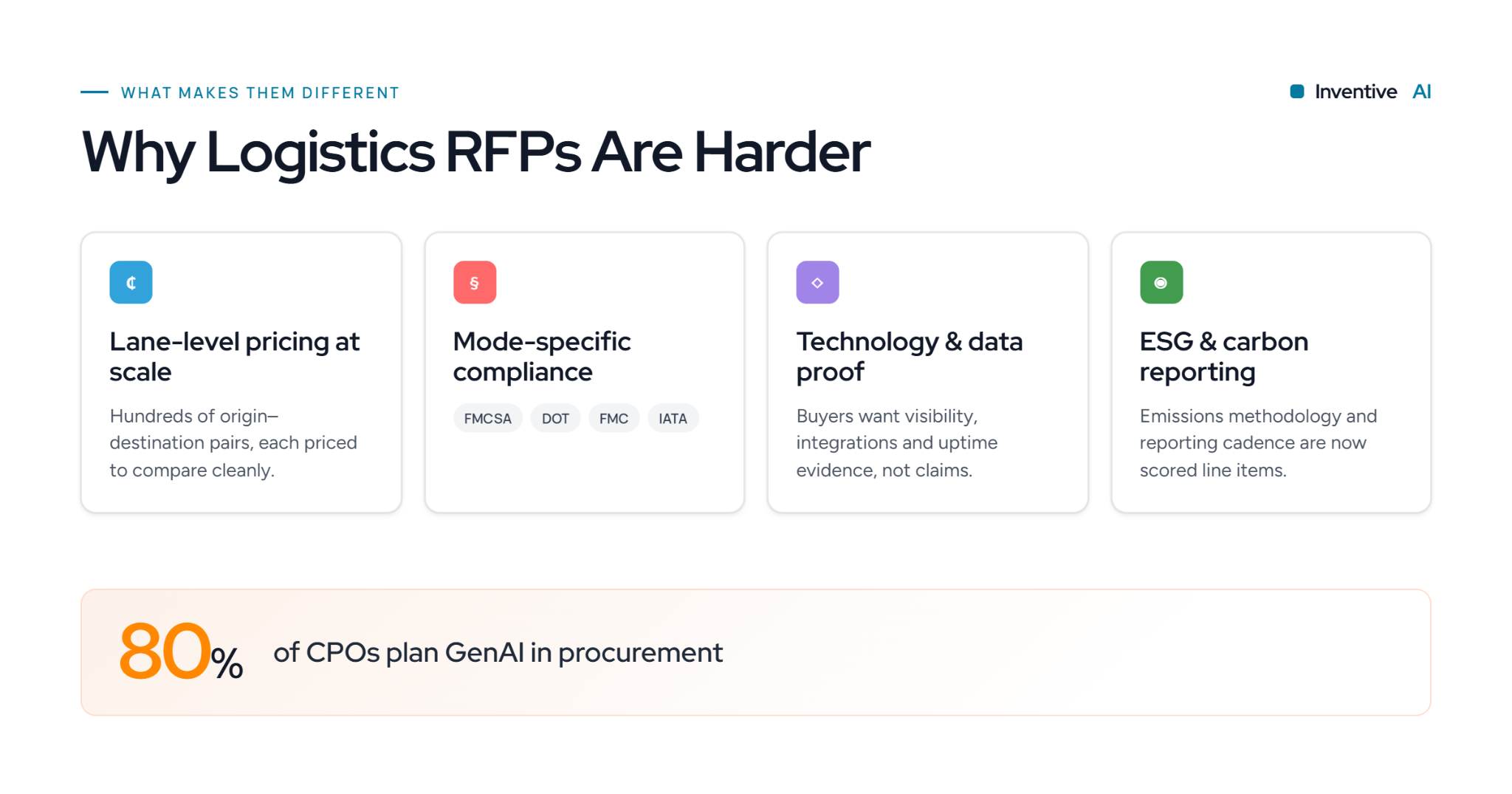1512x794 pixels.
Task: Open the 'Technology & data proof' heading
Action: pos(910,357)
